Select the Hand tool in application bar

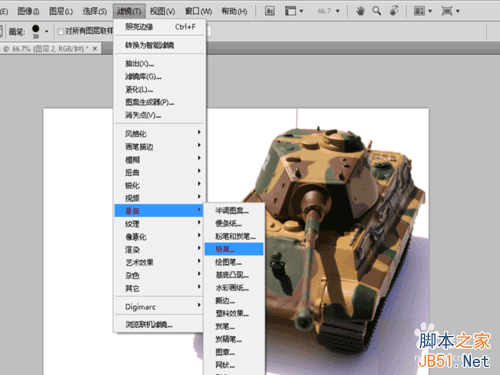360,11
